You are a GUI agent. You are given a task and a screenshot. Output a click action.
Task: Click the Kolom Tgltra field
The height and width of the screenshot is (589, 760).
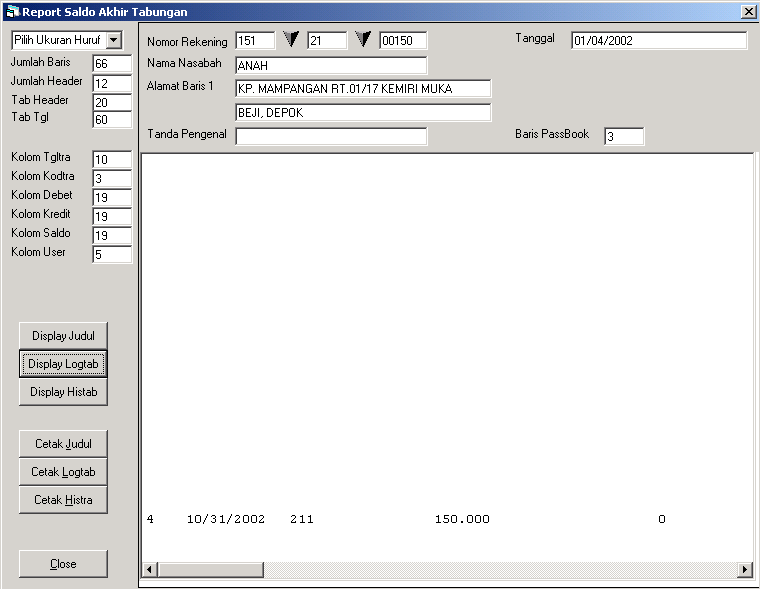112,159
